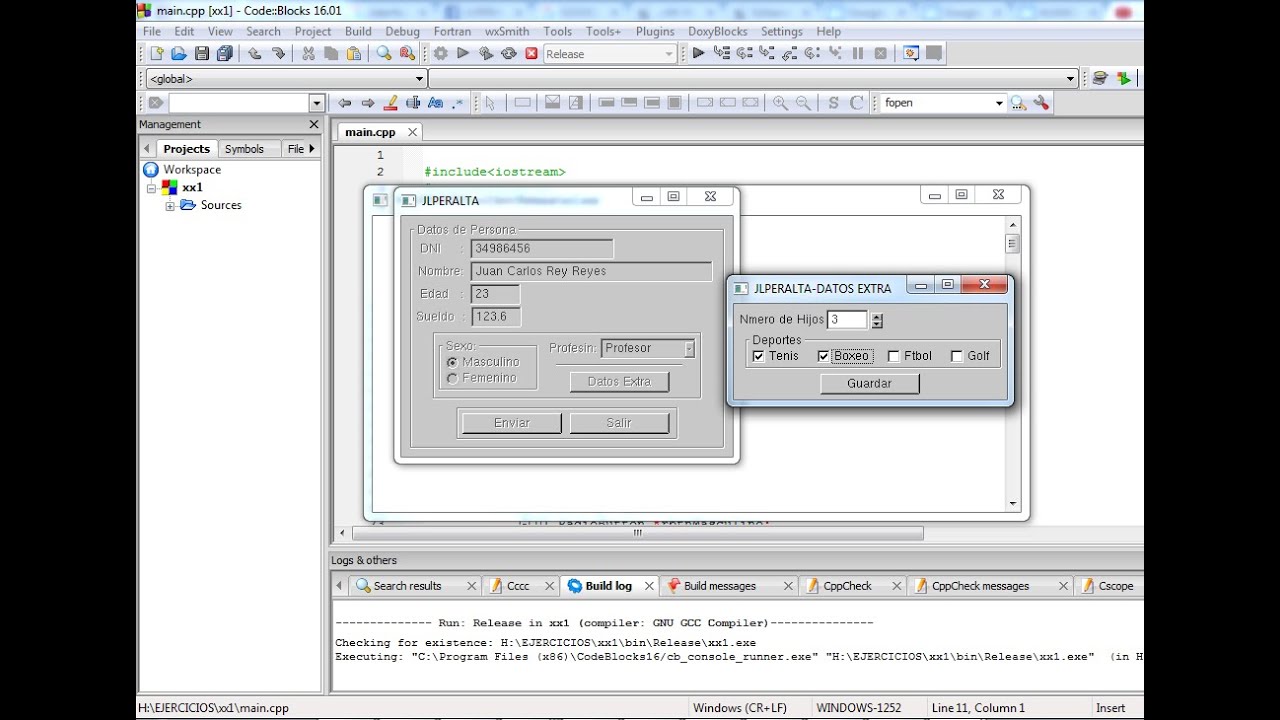Open the Release build target dropdown

669,54
